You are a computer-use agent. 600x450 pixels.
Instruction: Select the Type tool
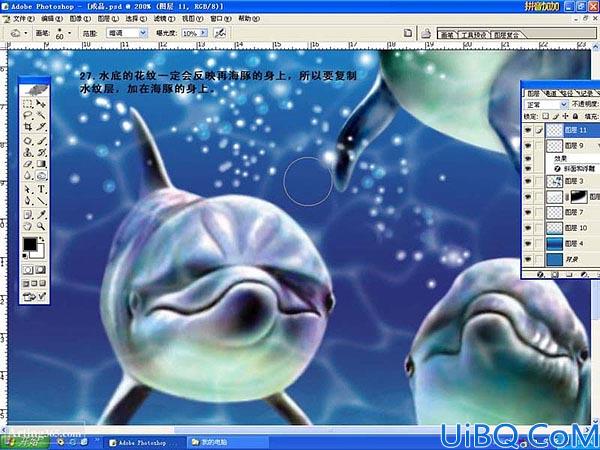click(x=41, y=189)
